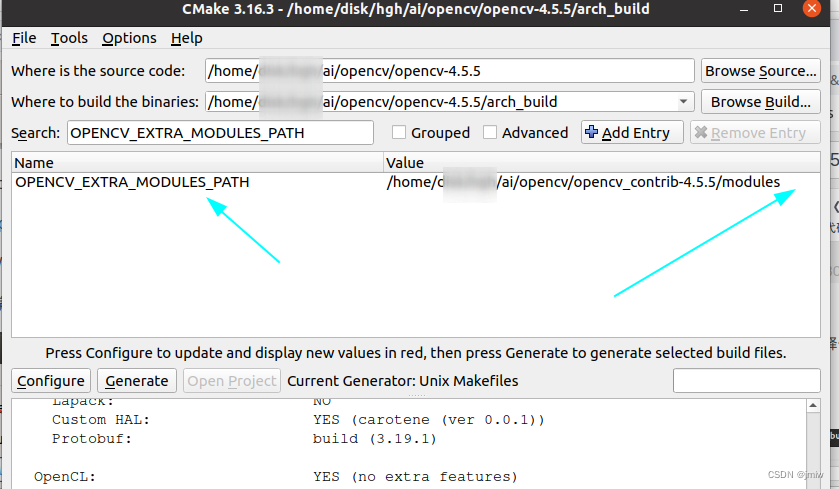Click Browse Build button
The height and width of the screenshot is (489, 839).
[x=760, y=102]
